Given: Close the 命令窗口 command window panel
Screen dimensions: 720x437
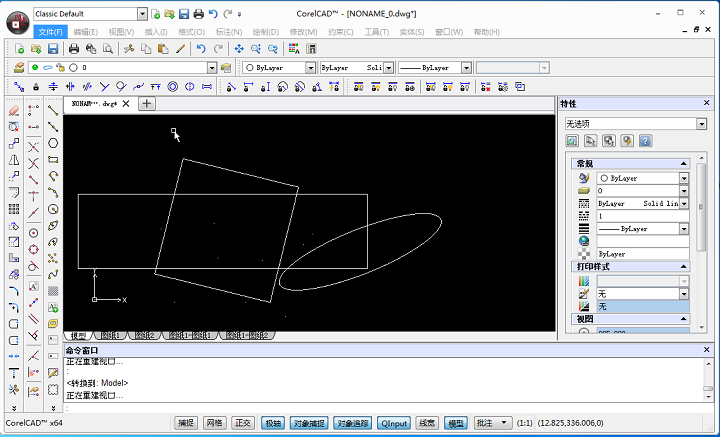Looking at the screenshot, I should coord(706,350).
